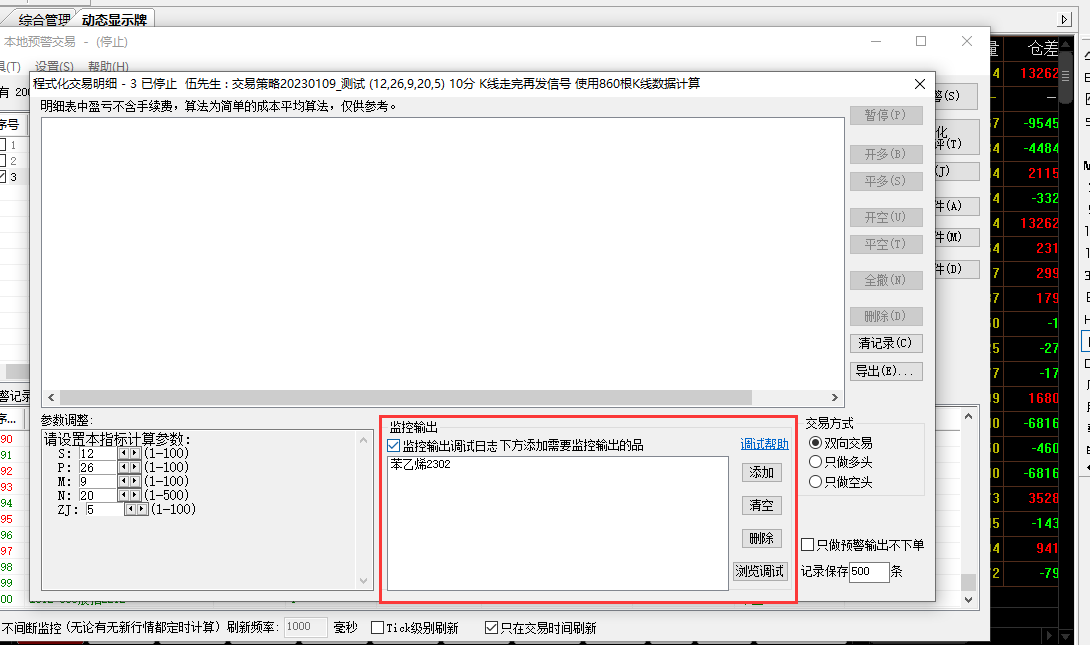Increase the N parameter with its right arrow
Screen dimensions: 1090x645
tap(135, 495)
